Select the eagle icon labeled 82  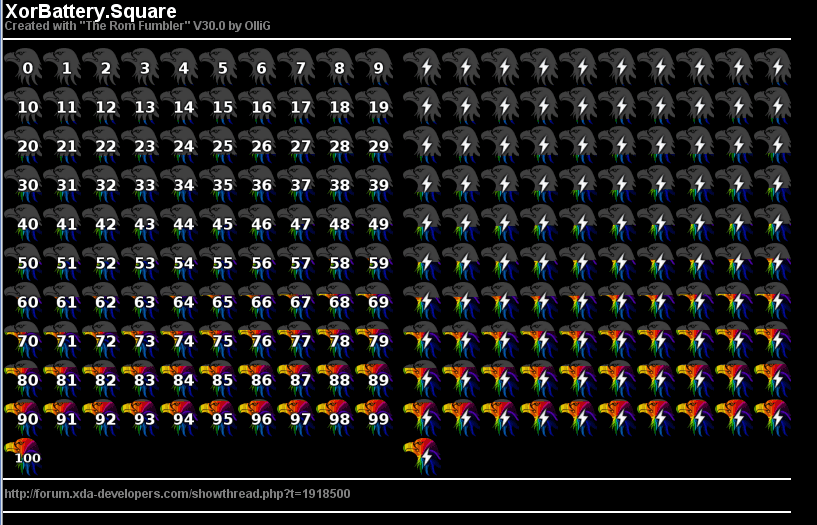click(101, 379)
